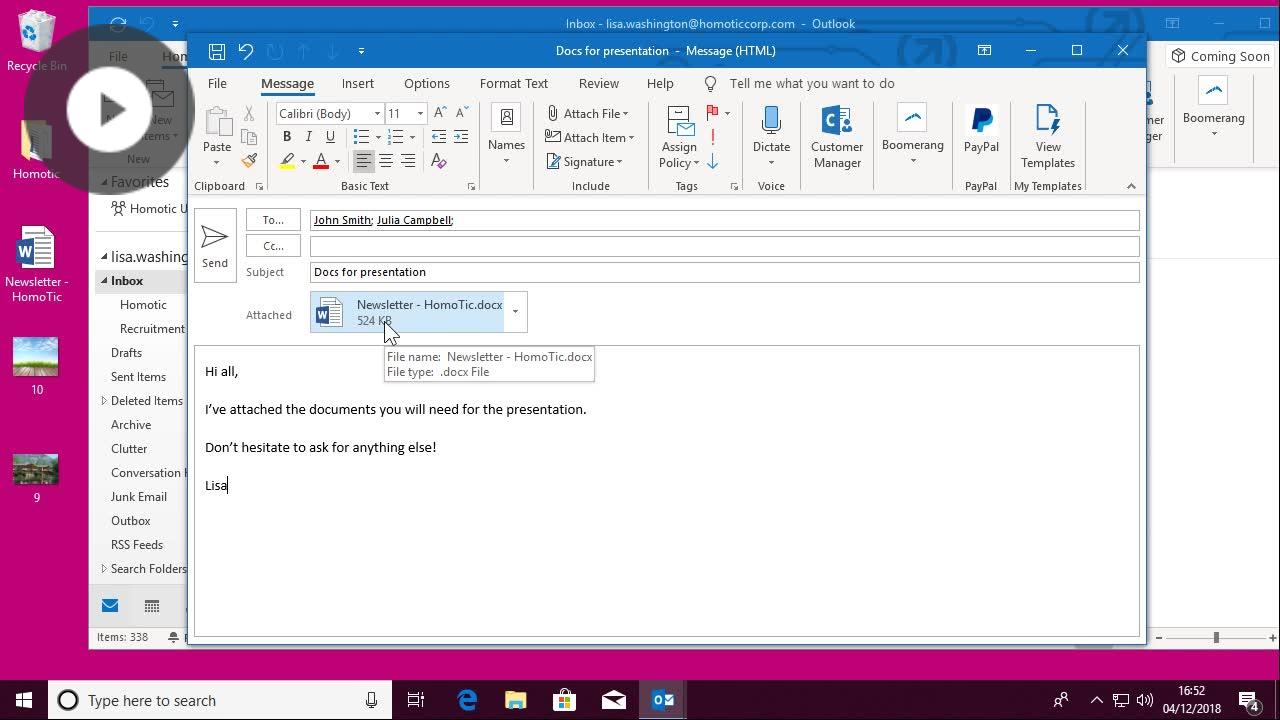1280x720 pixels.
Task: Clear all formatting icon
Action: pos(439,161)
